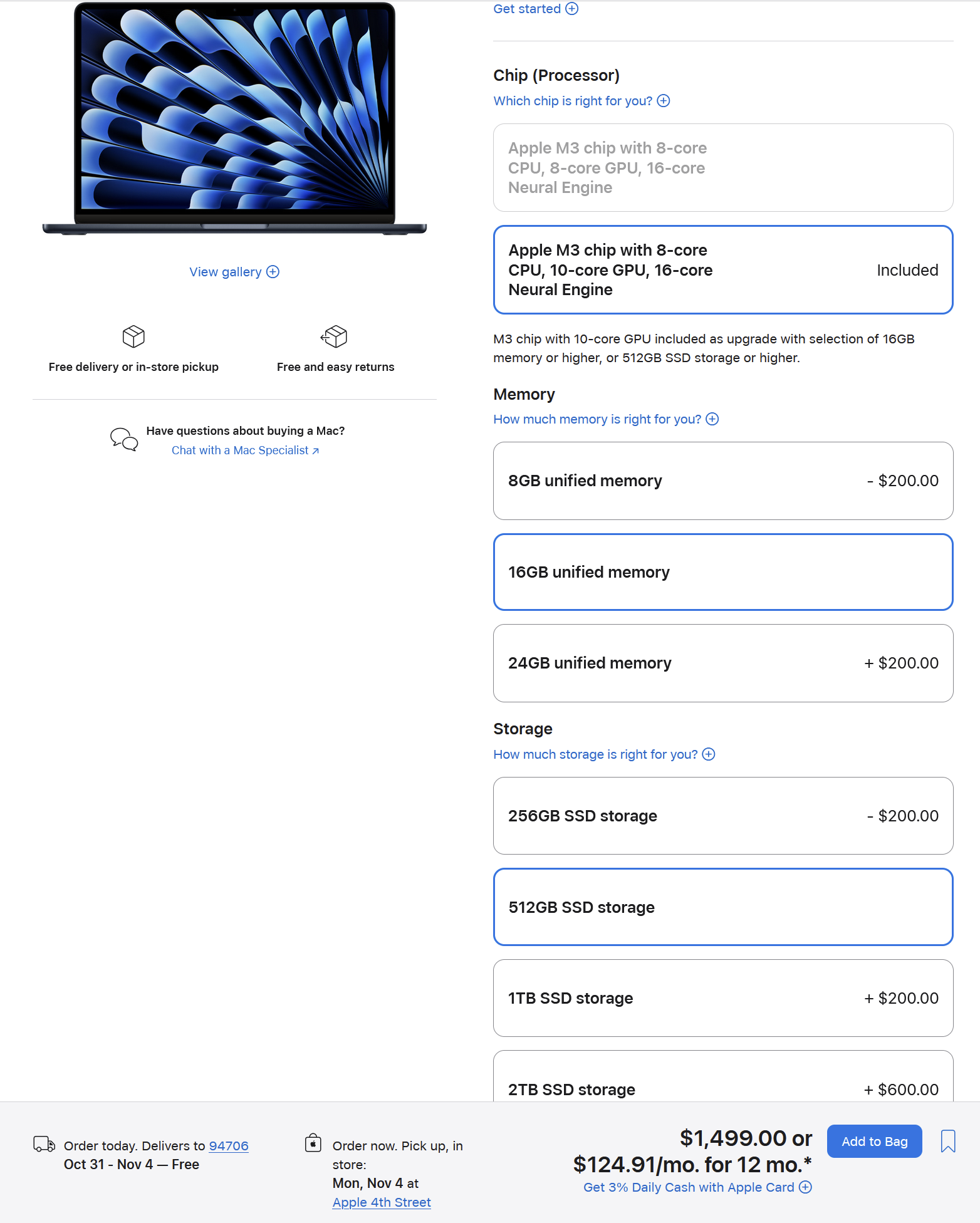Click the Chip (Processor) heading
The width and height of the screenshot is (980, 1223).
(x=556, y=76)
